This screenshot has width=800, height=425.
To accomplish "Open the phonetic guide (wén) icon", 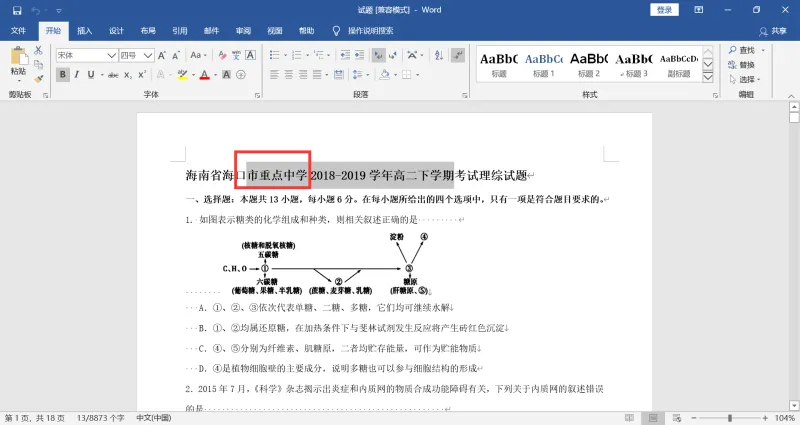I will click(236, 55).
